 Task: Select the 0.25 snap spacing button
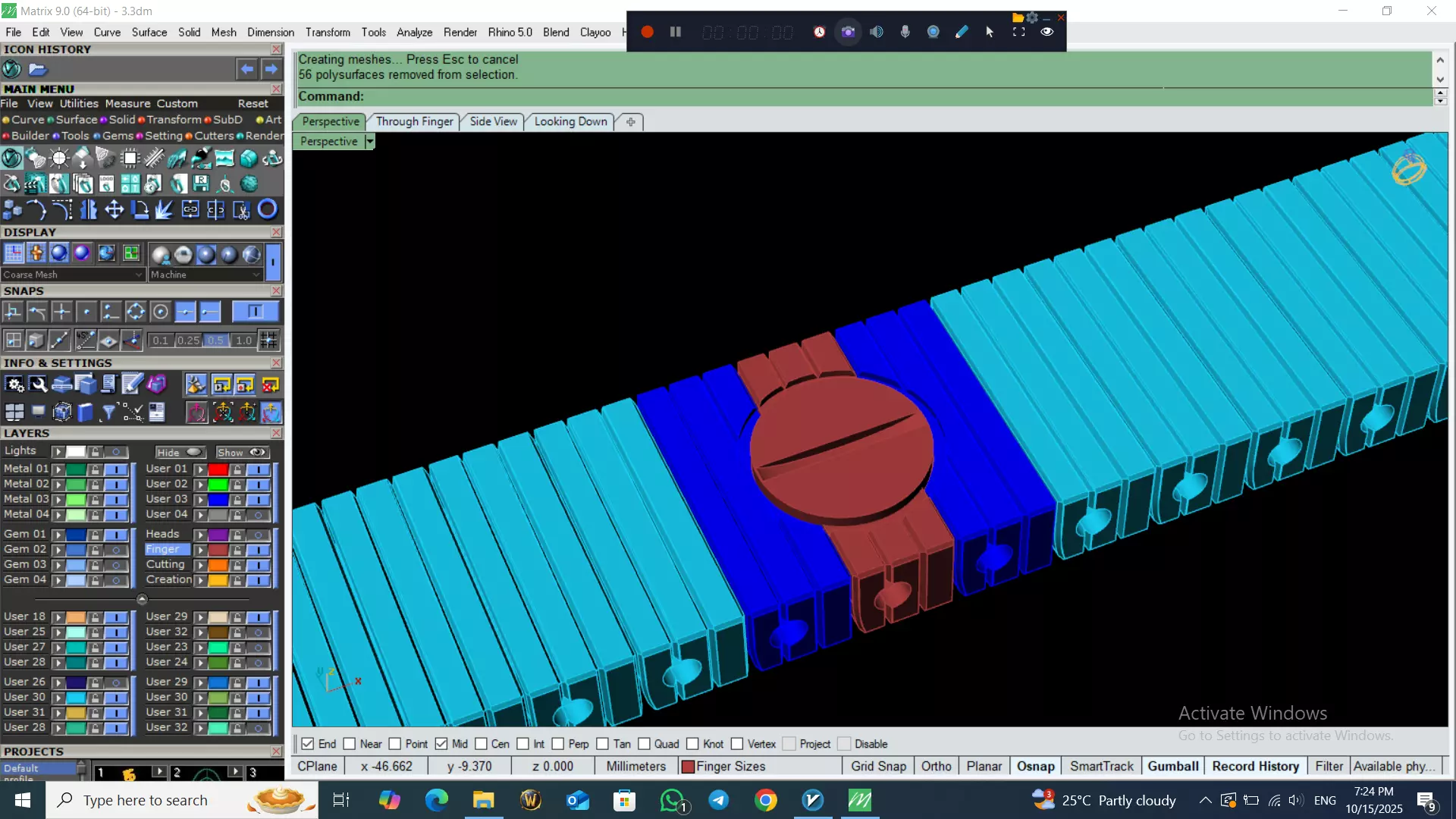pos(188,340)
